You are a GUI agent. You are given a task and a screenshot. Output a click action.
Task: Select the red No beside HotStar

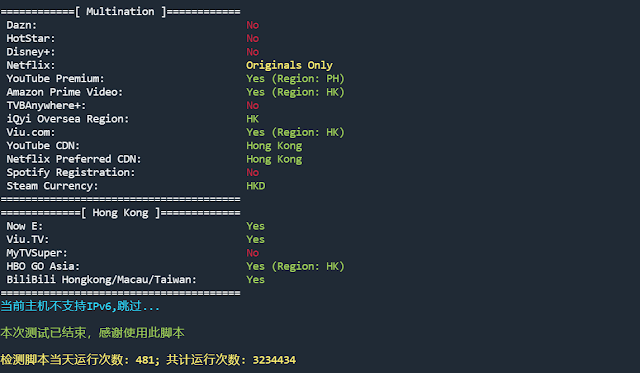pos(253,38)
